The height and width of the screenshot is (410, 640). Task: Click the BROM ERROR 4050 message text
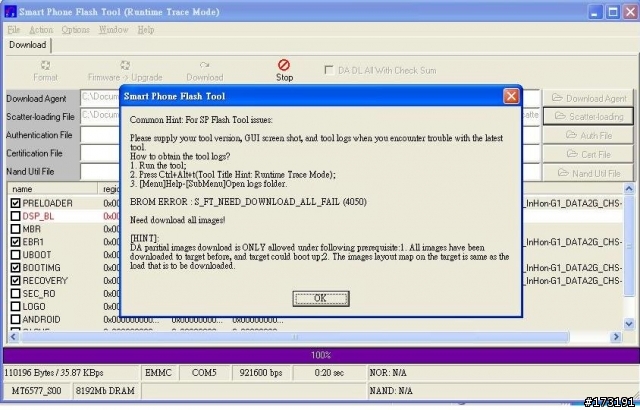pos(248,202)
